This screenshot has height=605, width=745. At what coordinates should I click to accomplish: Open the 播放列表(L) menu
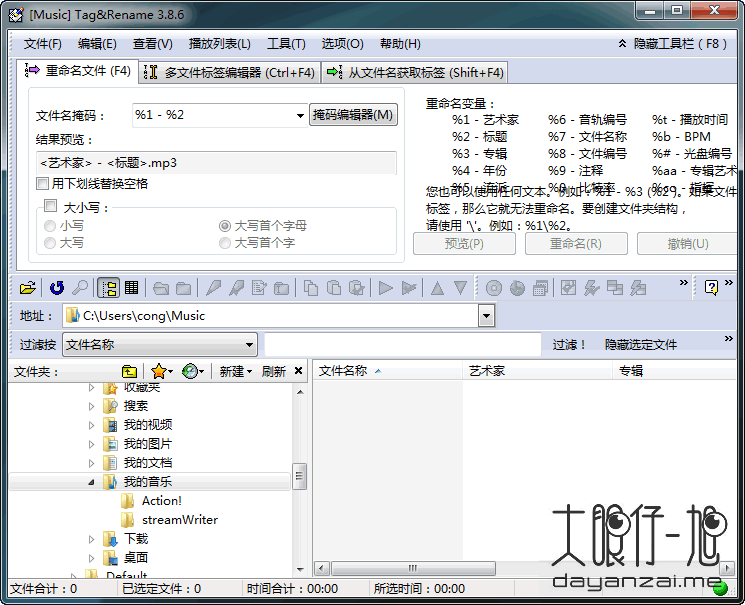point(220,44)
